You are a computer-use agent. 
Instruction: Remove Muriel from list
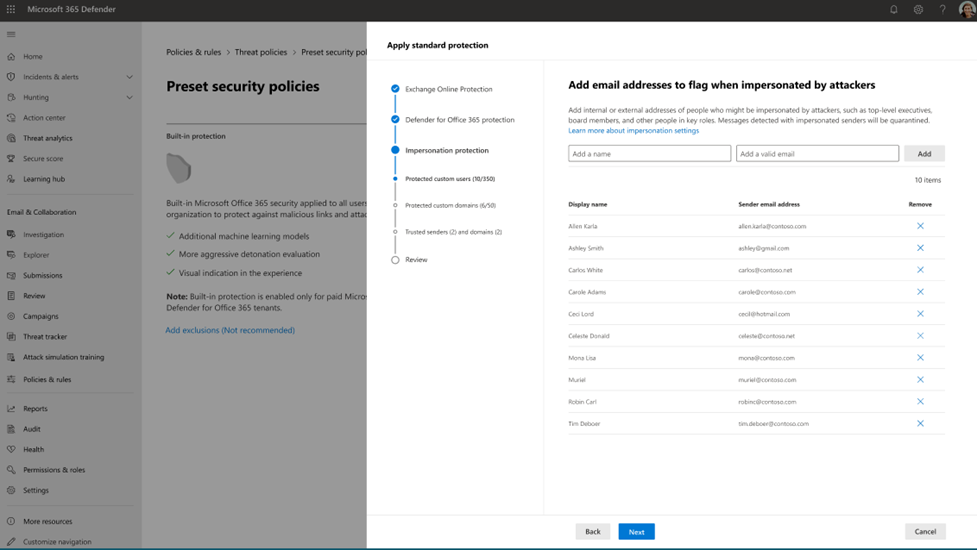coord(920,379)
